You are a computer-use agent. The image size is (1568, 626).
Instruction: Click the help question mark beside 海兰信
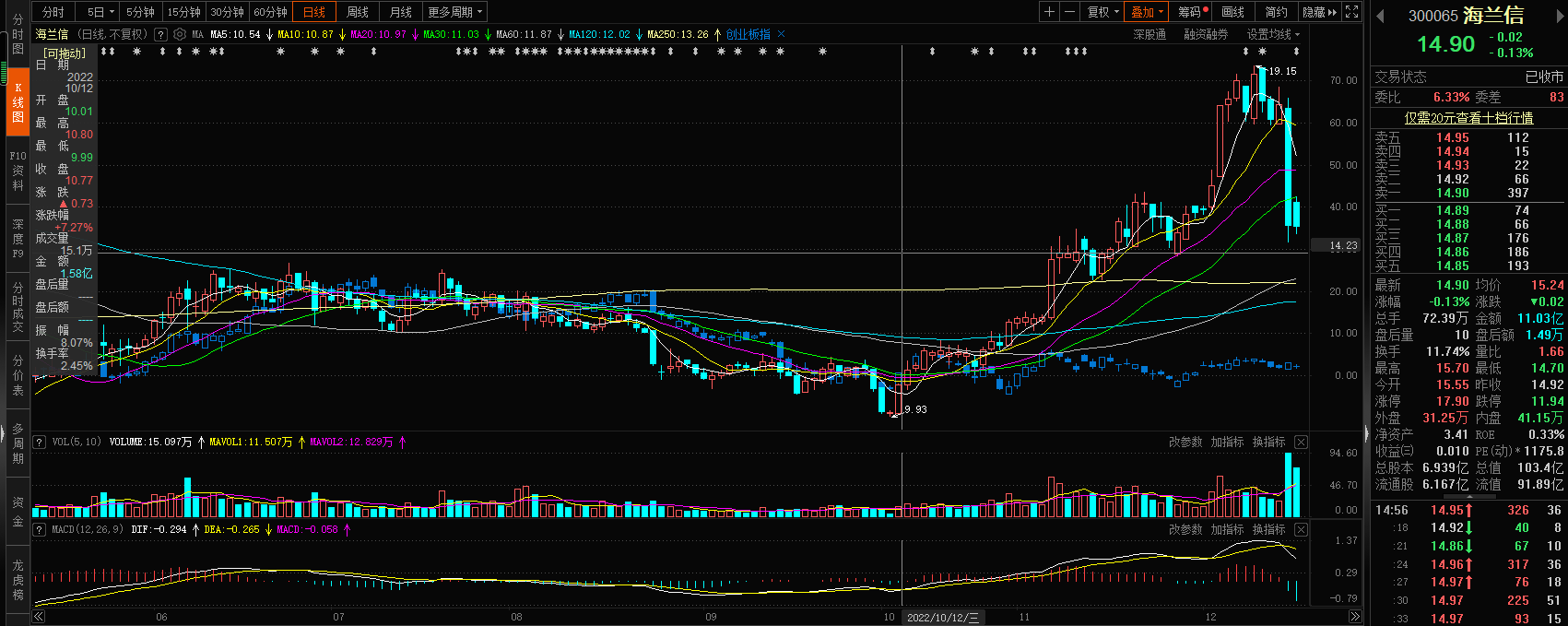[x=161, y=34]
